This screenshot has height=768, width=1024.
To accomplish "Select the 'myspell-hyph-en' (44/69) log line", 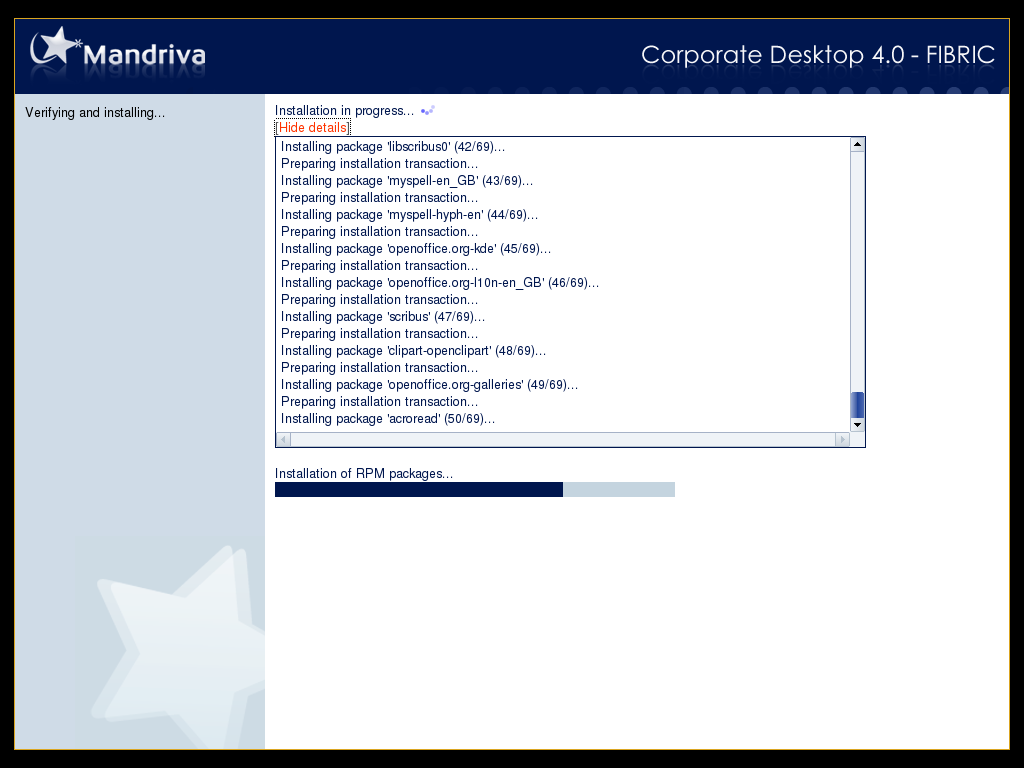I will pyautogui.click(x=409, y=214).
